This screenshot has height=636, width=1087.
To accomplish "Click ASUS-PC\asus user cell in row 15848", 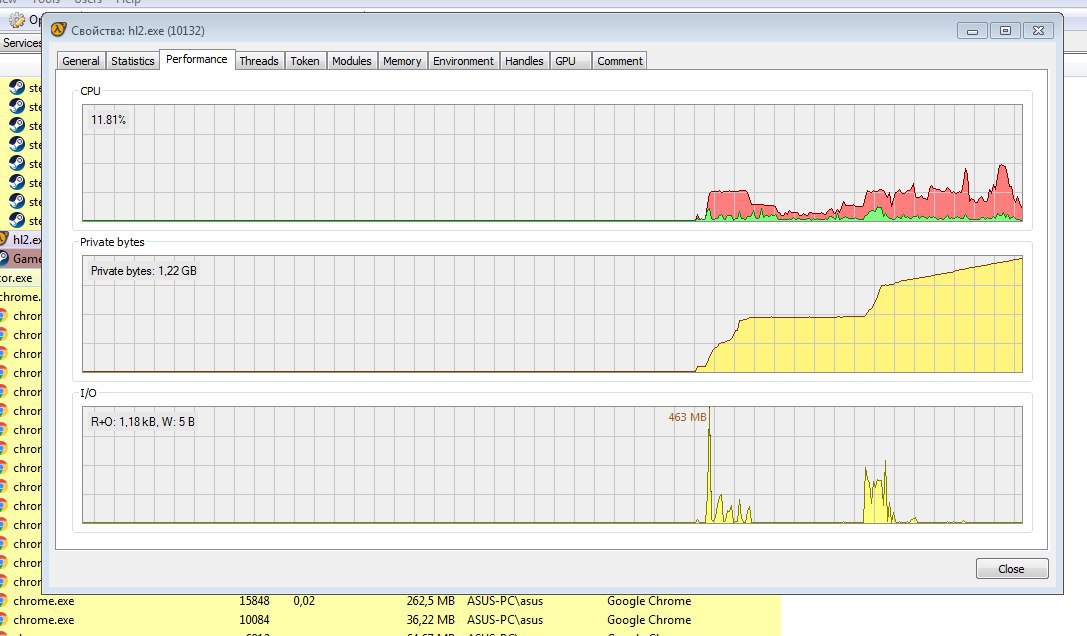I will pyautogui.click(x=505, y=601).
